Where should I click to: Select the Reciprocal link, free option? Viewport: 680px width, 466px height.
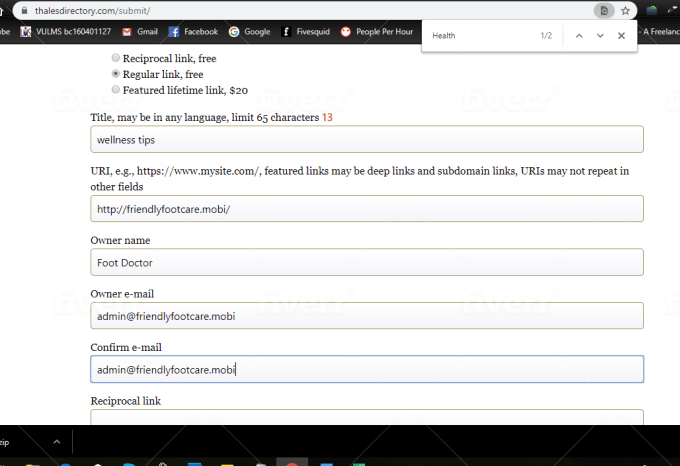coord(116,58)
